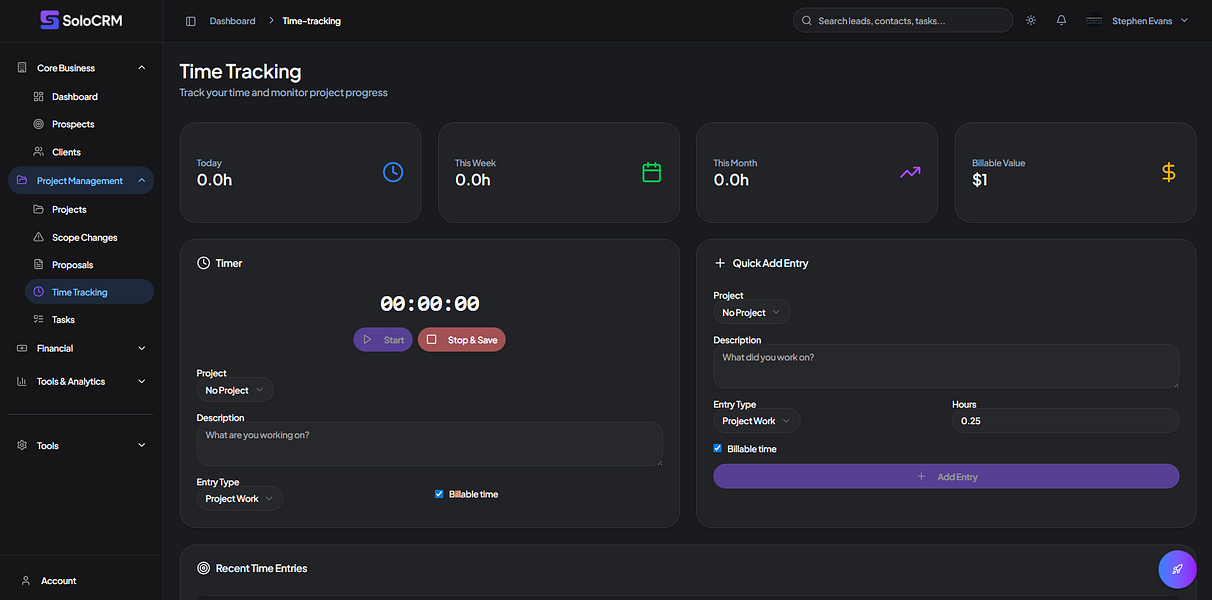Click the dollar icon in Billable Value card
1212x600 pixels.
(x=1168, y=172)
